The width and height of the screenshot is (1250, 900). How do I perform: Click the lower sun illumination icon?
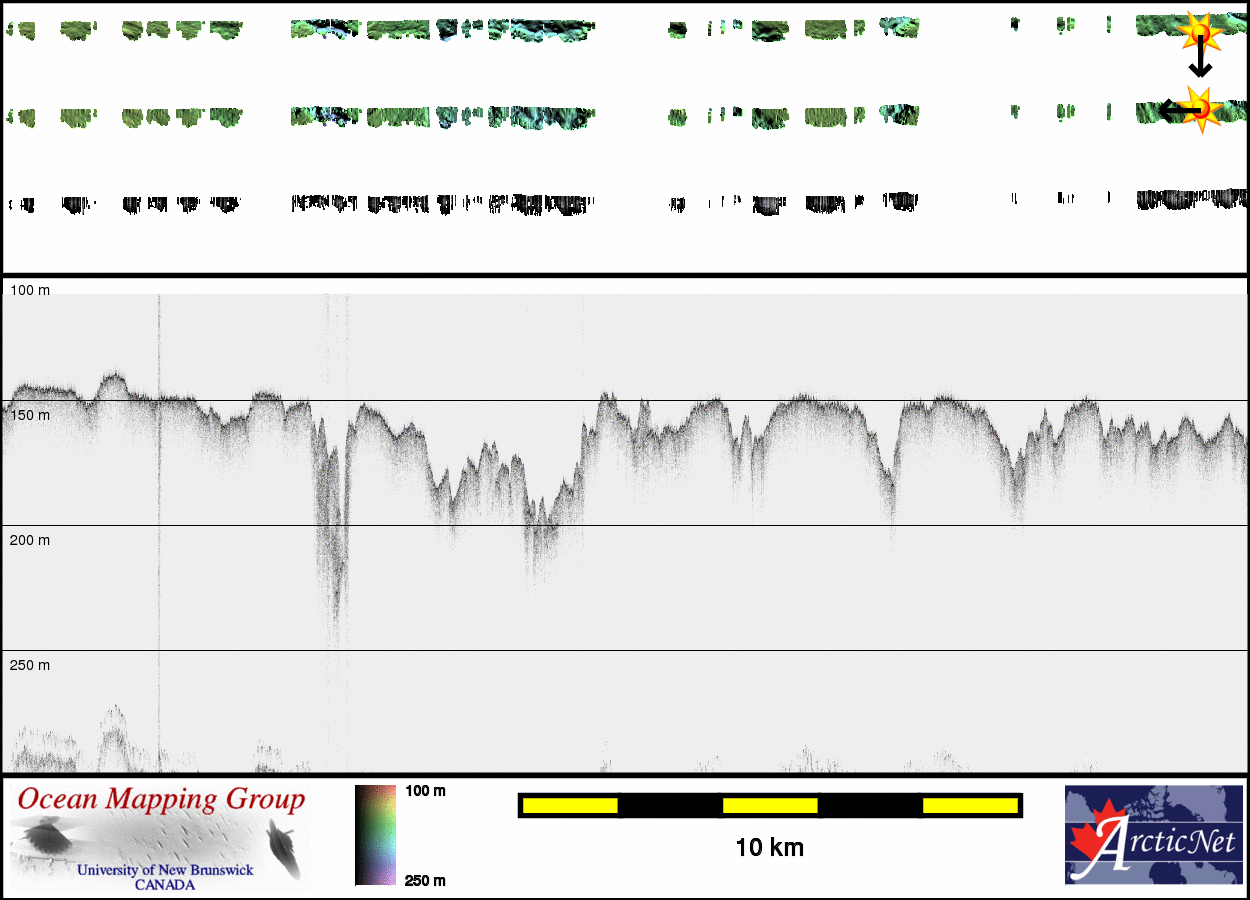click(1200, 106)
